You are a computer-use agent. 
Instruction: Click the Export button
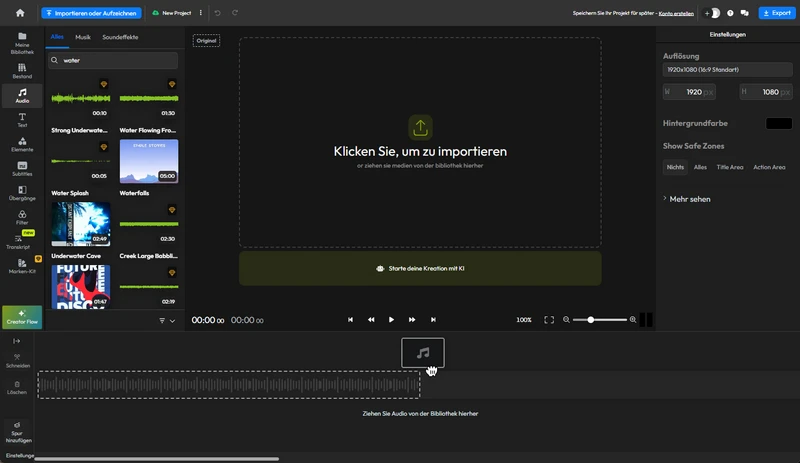[x=777, y=13]
